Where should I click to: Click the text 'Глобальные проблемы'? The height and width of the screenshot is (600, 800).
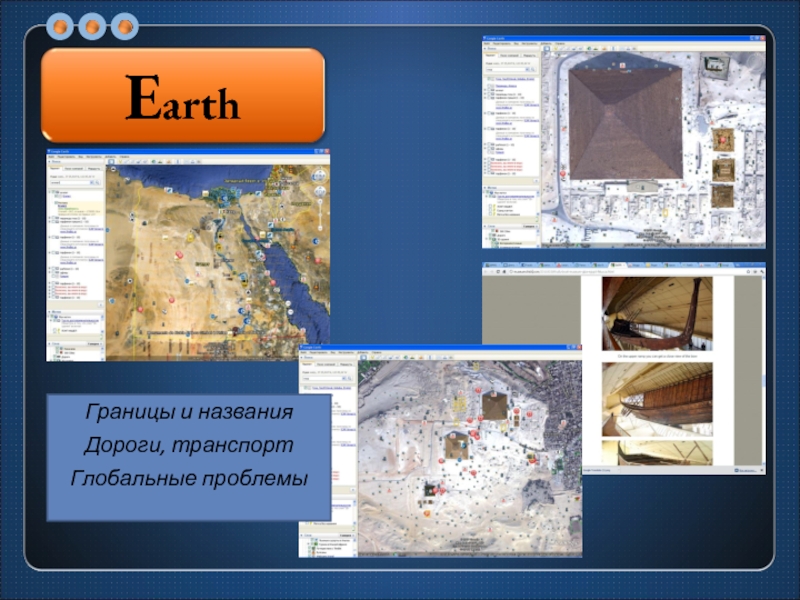189,479
